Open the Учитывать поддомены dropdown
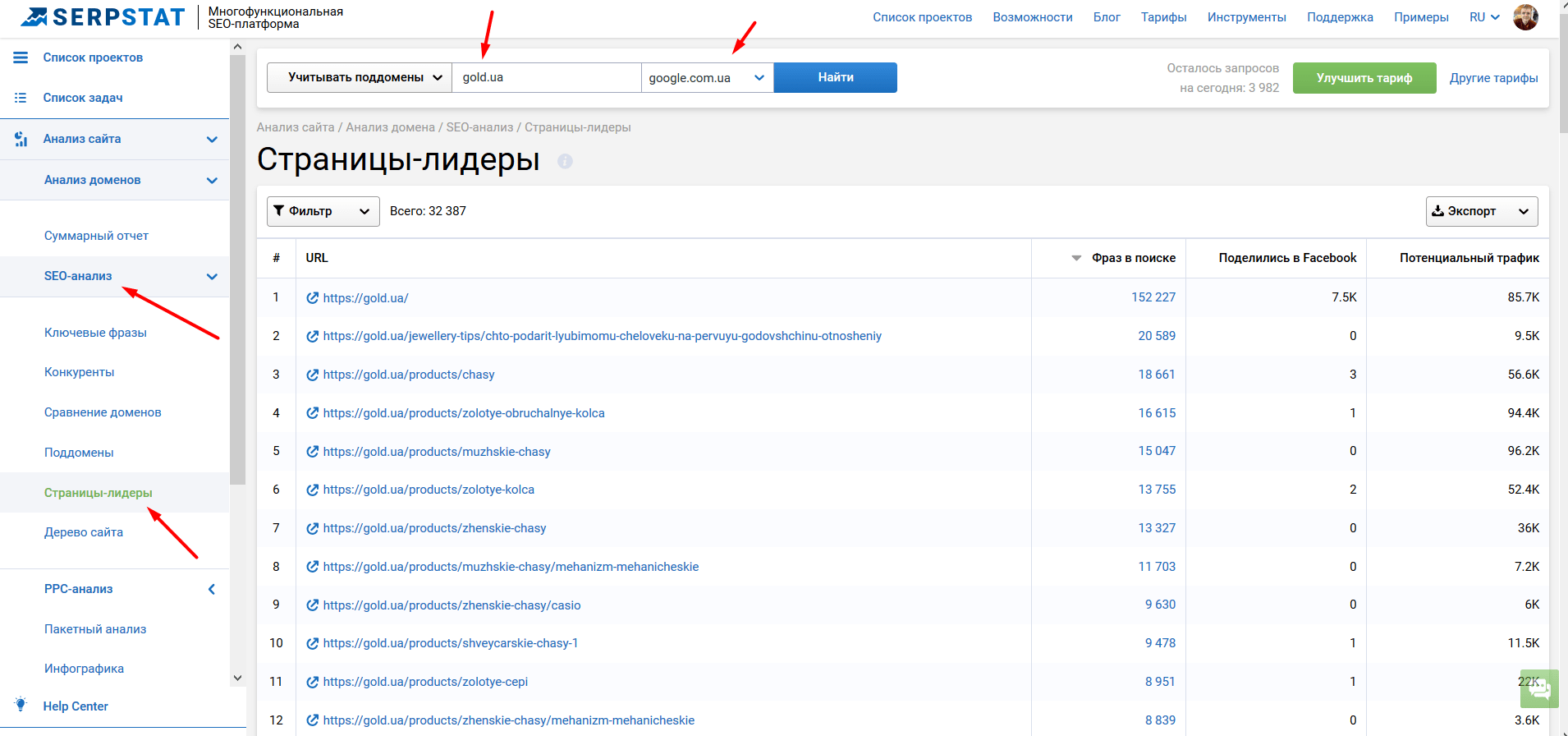The image size is (1568, 736). pyautogui.click(x=359, y=77)
